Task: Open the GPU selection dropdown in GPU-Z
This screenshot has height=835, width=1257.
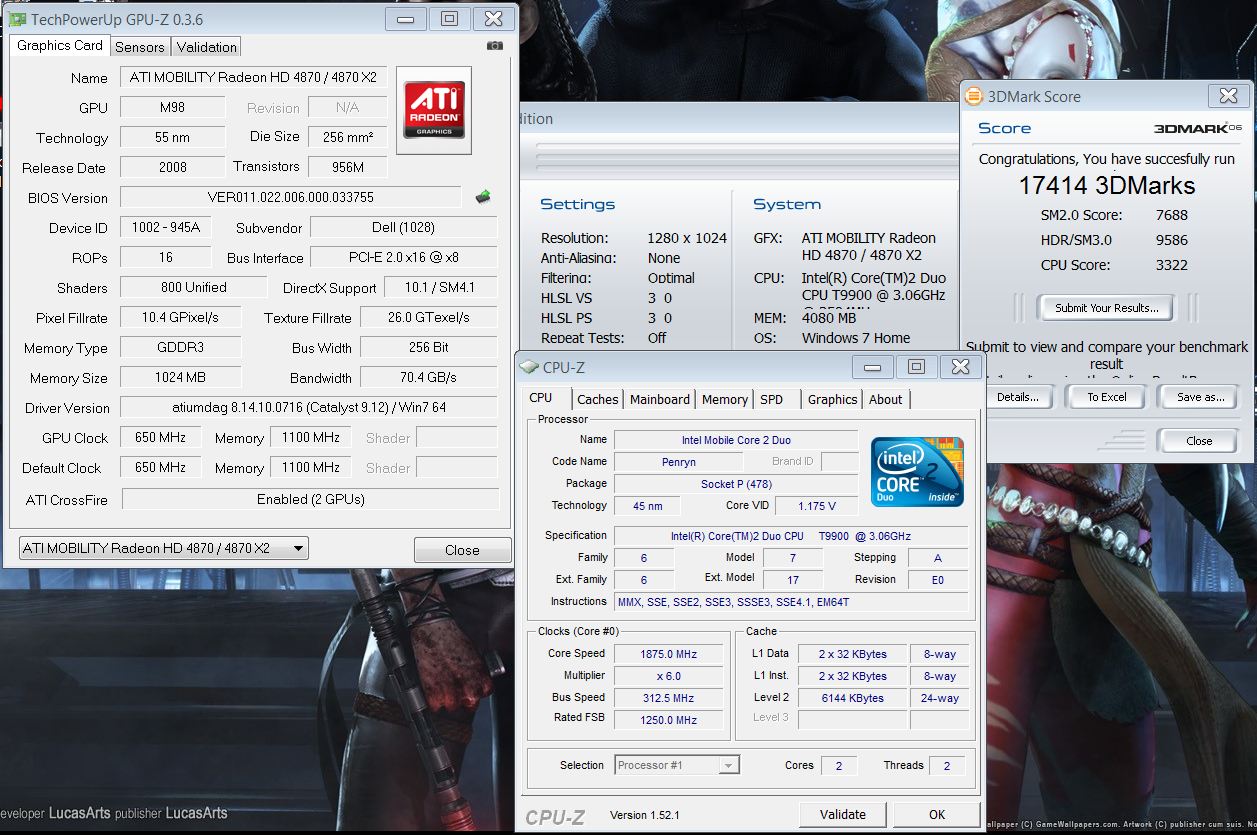Action: (297, 549)
